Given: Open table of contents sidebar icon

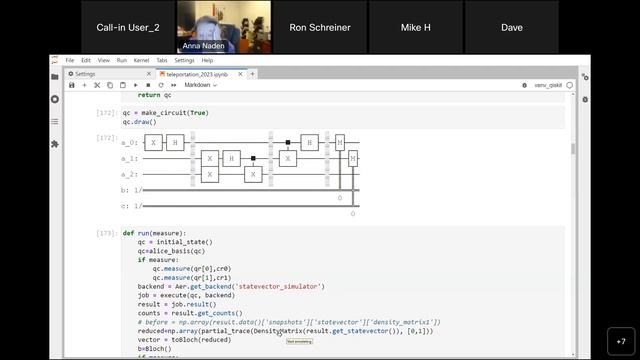Looking at the screenshot, I should pos(55,122).
